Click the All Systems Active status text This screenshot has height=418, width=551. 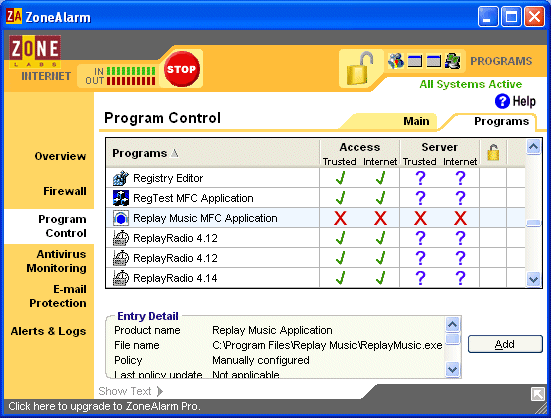[x=471, y=84]
